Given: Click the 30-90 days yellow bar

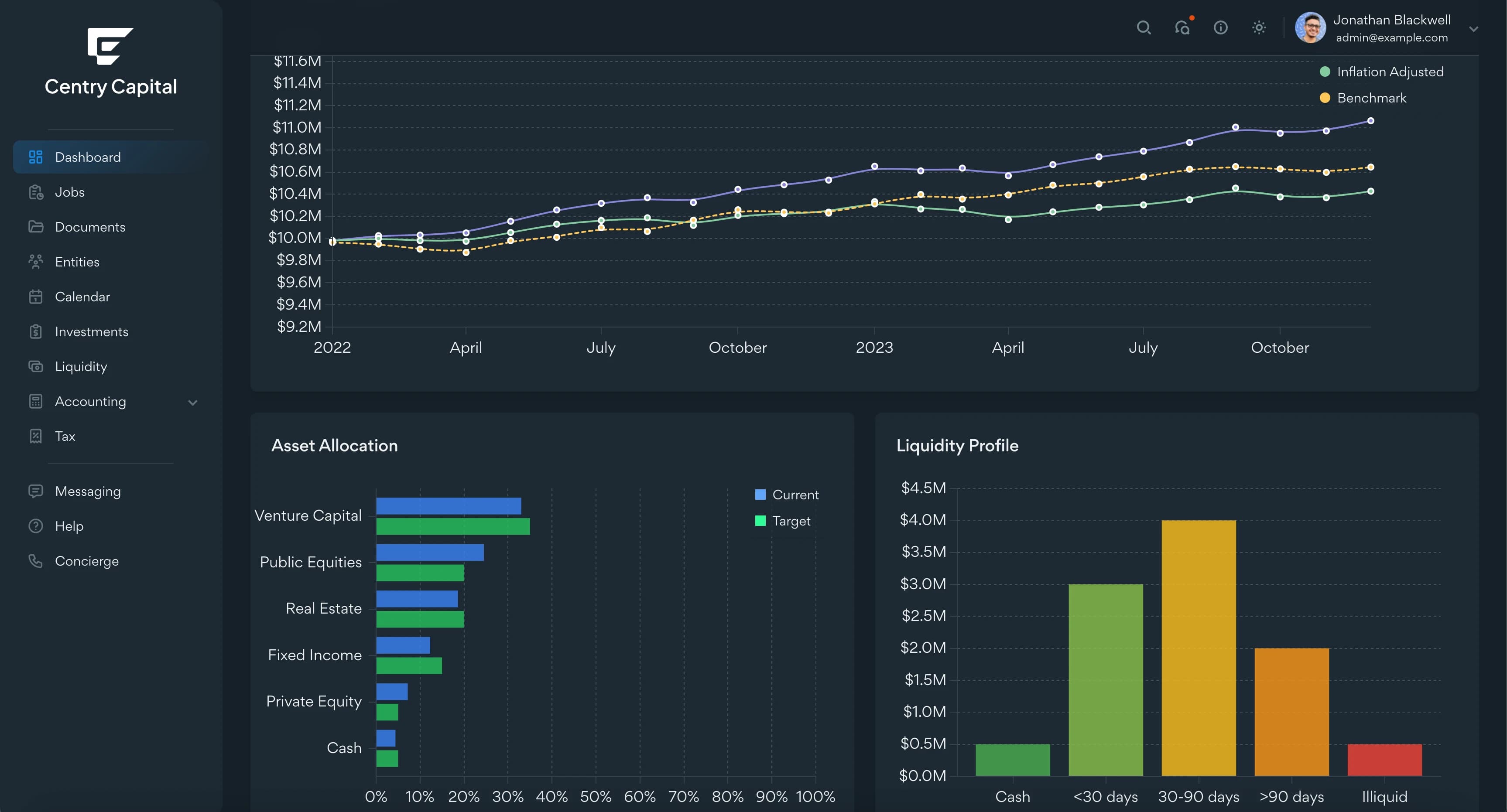Looking at the screenshot, I should 1199,648.
